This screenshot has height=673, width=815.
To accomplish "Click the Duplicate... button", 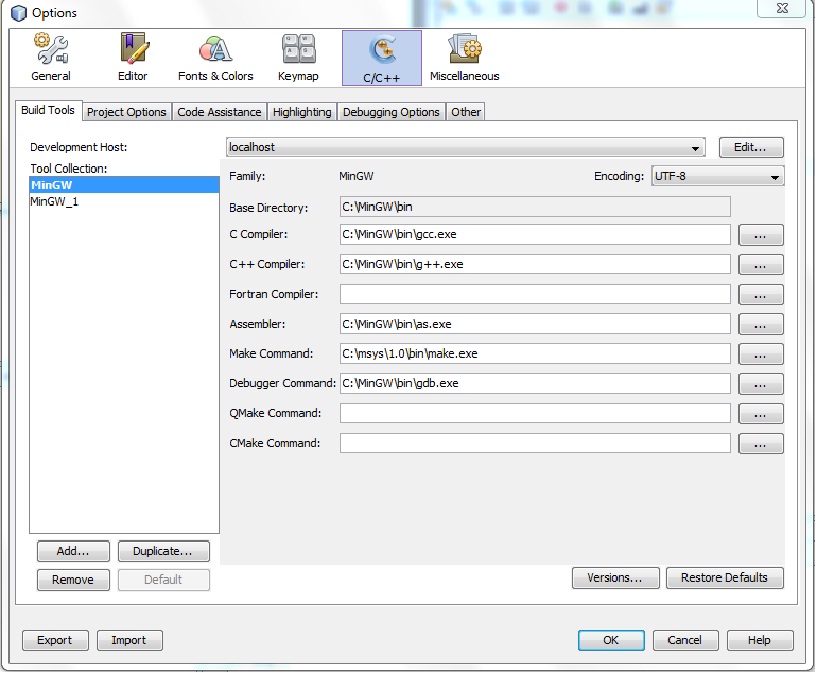I will 164,551.
